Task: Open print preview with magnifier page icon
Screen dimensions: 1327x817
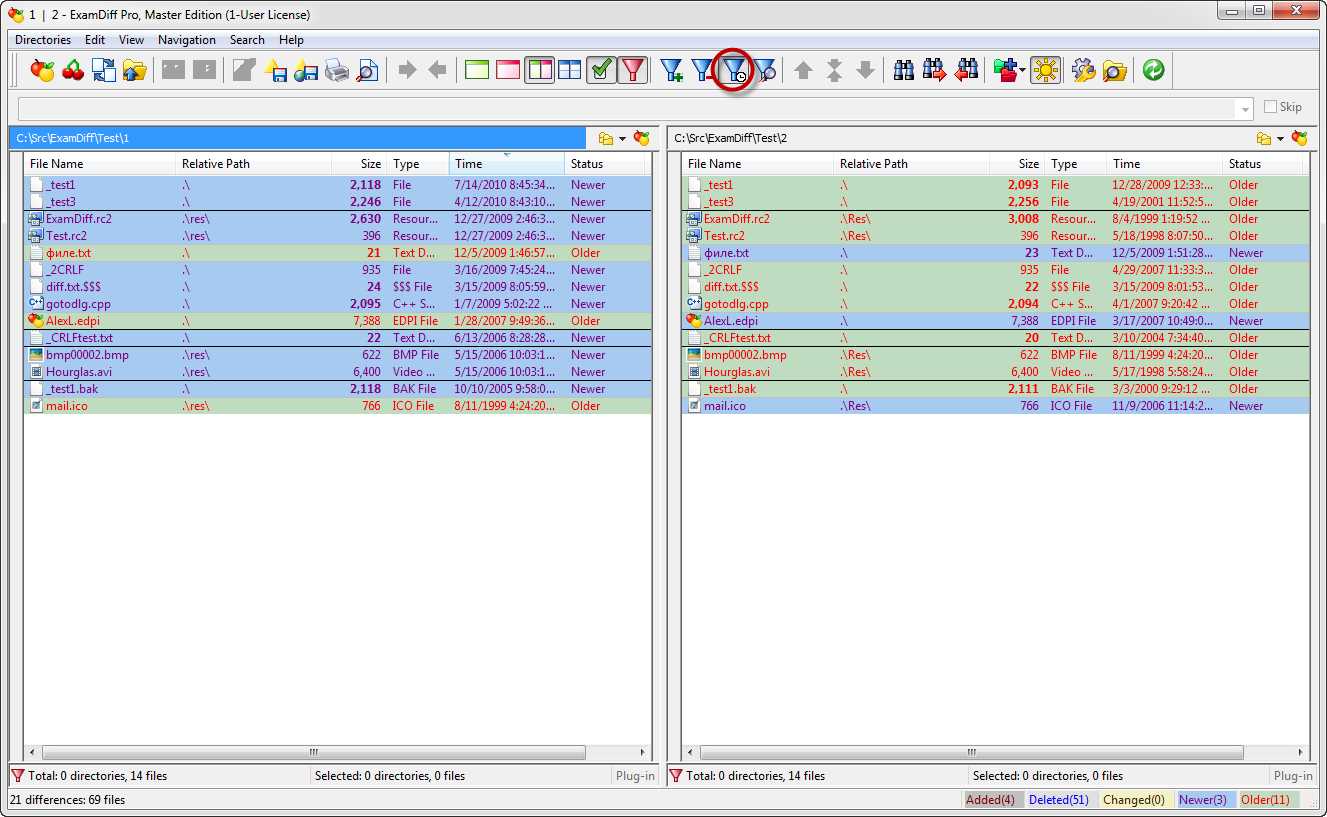Action: 368,70
